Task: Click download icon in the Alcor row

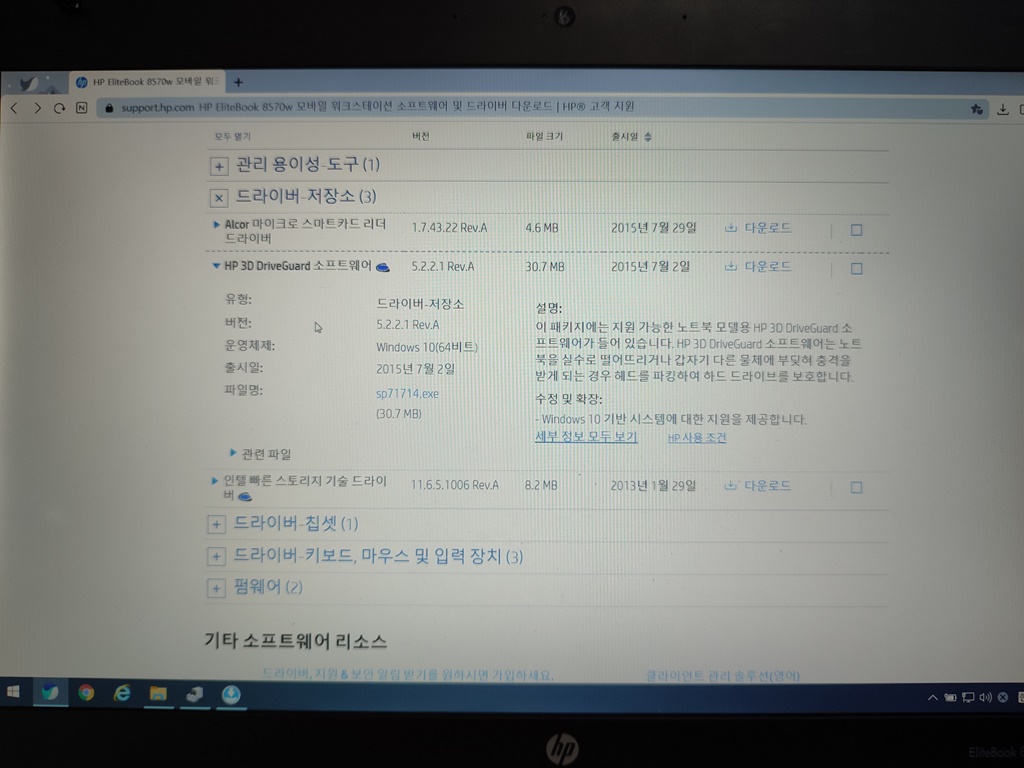Action: coord(731,228)
